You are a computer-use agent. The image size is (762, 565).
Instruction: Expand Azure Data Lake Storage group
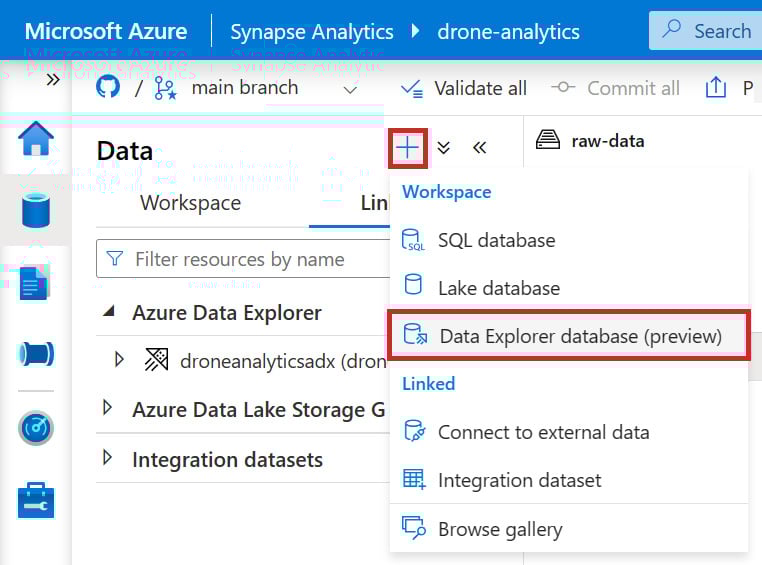coord(107,408)
